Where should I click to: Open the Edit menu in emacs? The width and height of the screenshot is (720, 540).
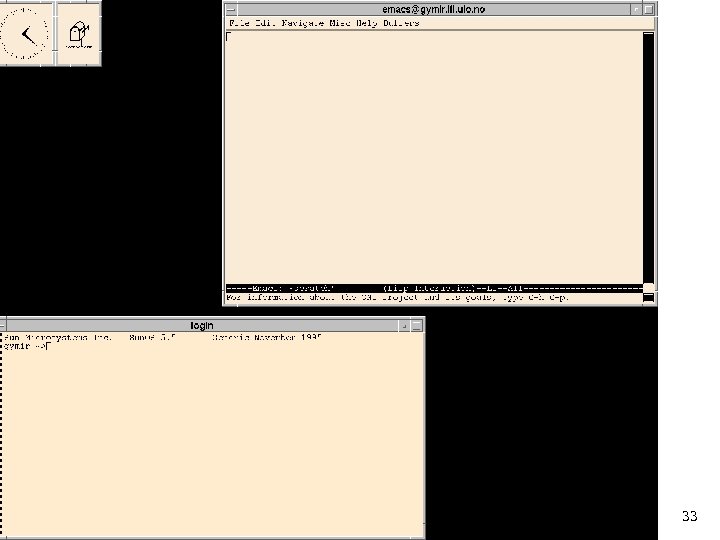click(x=265, y=23)
